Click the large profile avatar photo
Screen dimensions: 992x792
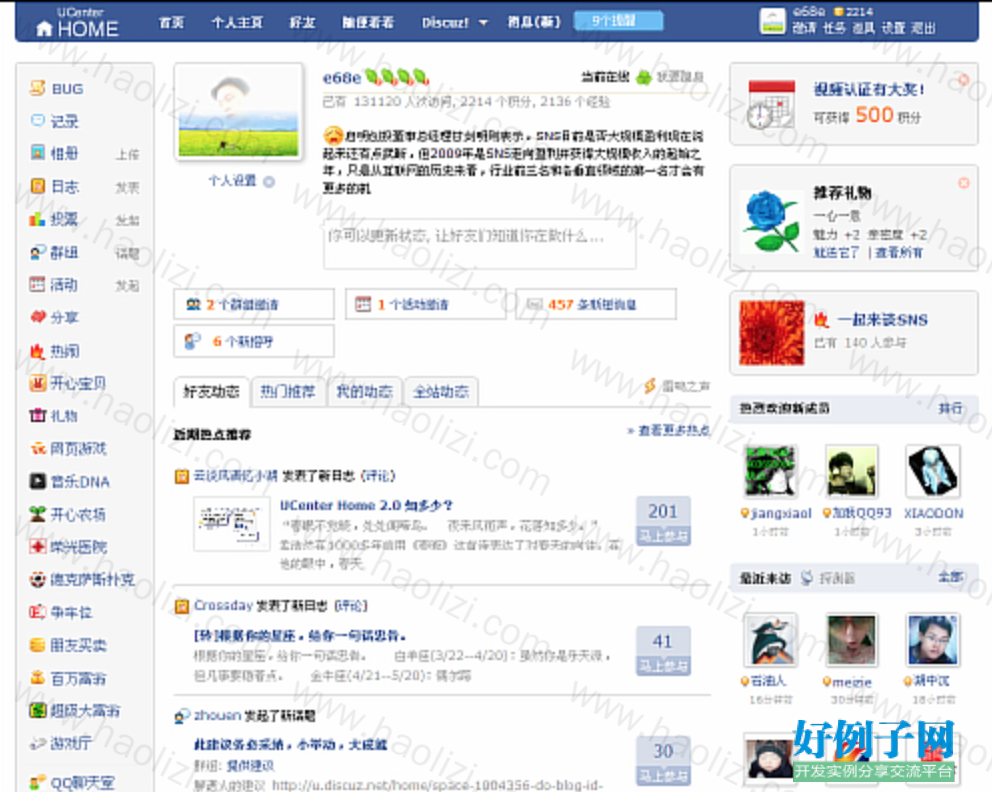click(x=239, y=112)
